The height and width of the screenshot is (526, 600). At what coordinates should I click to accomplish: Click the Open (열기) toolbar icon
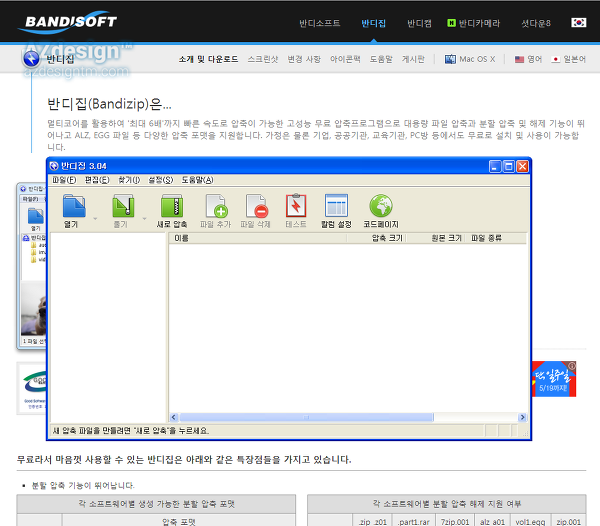click(x=73, y=206)
